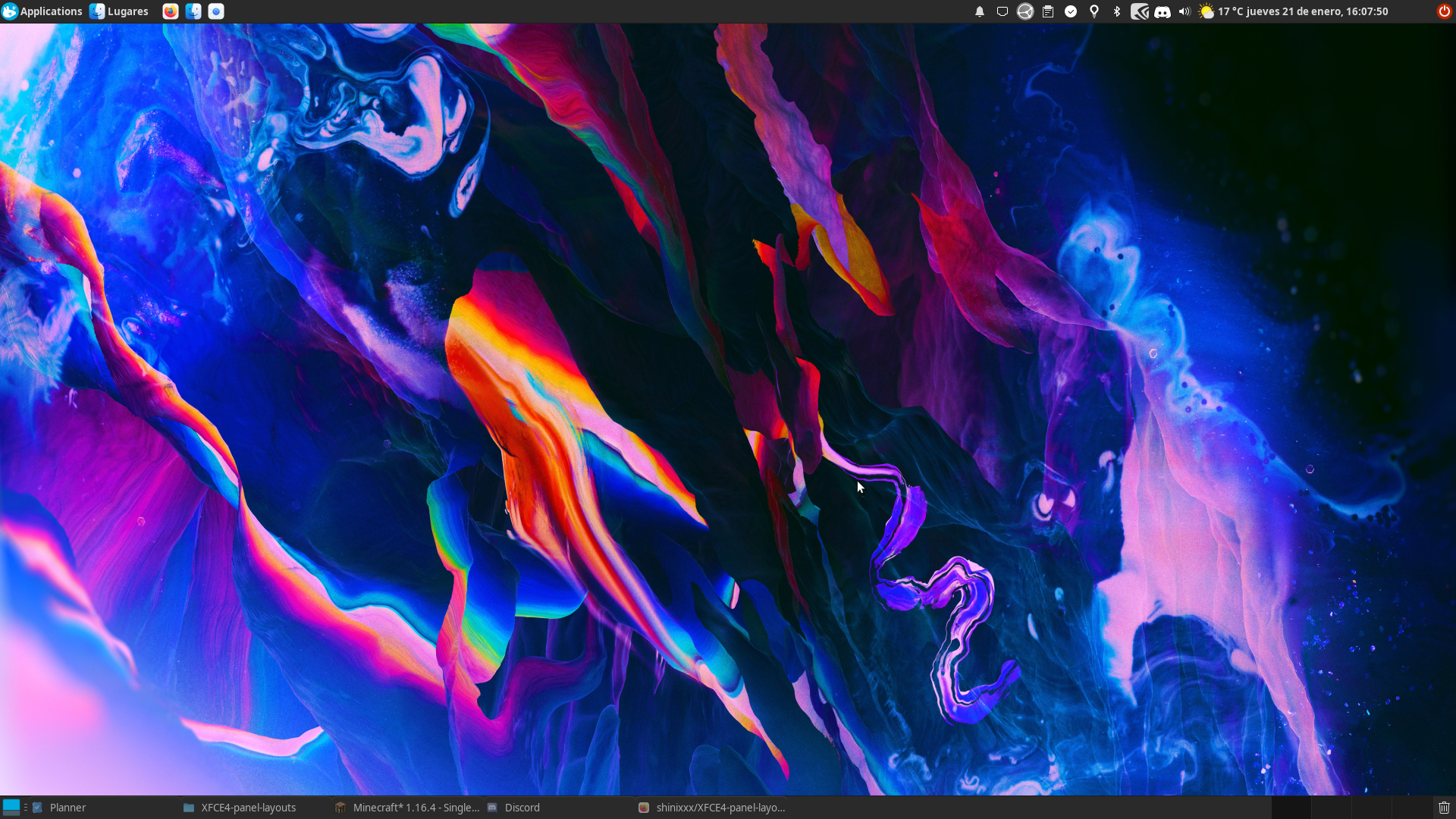Open the volume control speaker icon
The height and width of the screenshot is (819, 1456).
pos(1185,11)
